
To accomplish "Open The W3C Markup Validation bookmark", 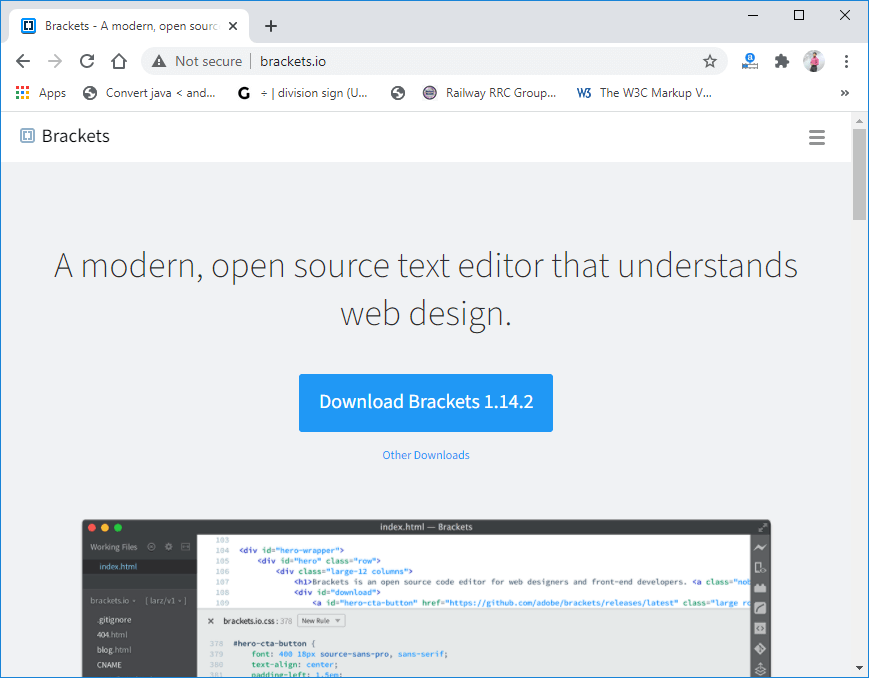I will 644,93.
